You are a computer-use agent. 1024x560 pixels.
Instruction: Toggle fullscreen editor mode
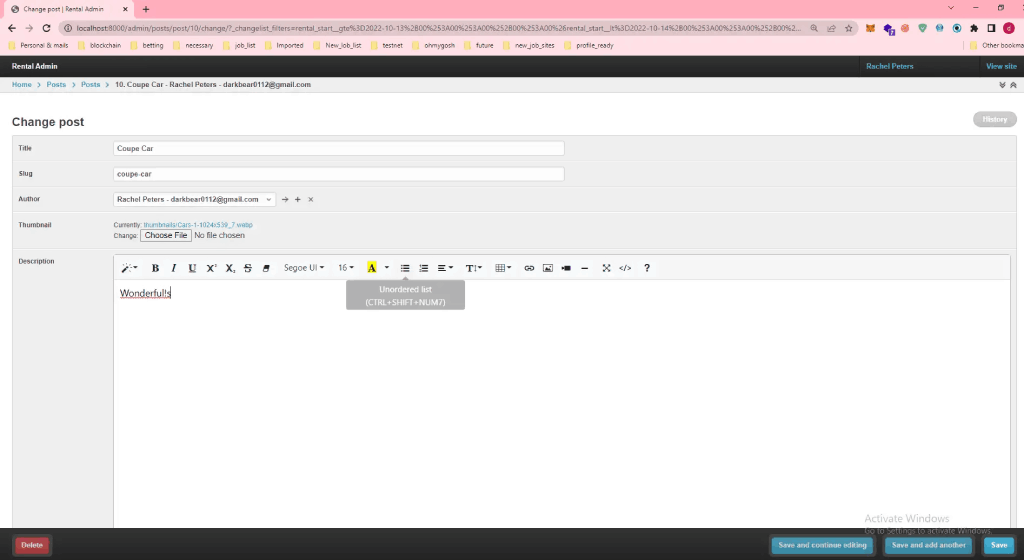(606, 268)
